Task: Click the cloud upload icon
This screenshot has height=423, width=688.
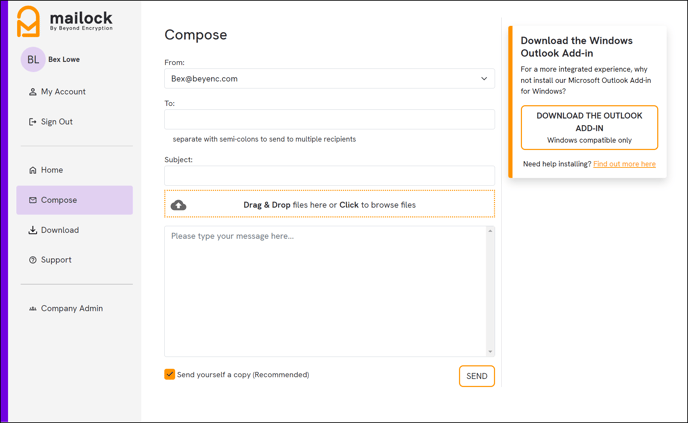Action: coord(178,205)
